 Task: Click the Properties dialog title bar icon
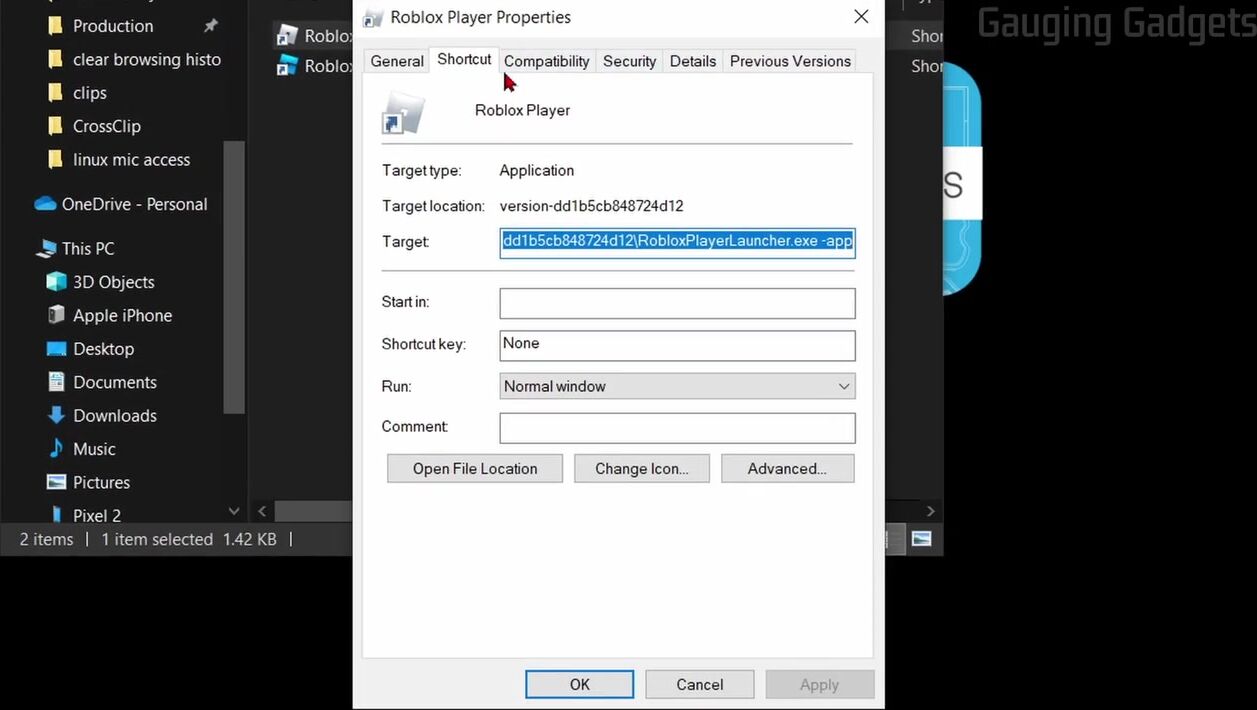(373, 17)
